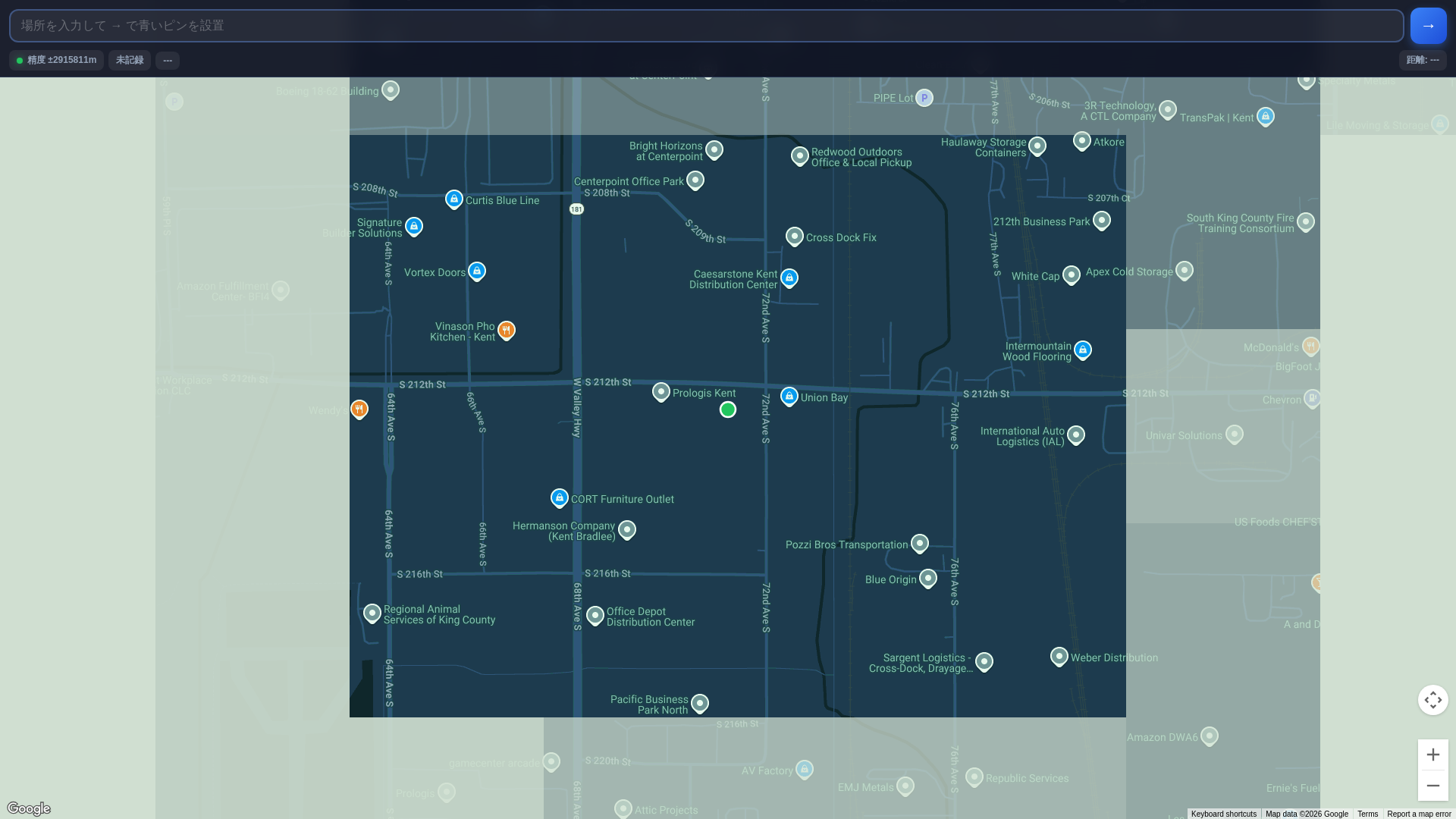Select the Amazon Fulfillment Center BFI4 pin
This screenshot has height=819, width=1456.
point(280,290)
